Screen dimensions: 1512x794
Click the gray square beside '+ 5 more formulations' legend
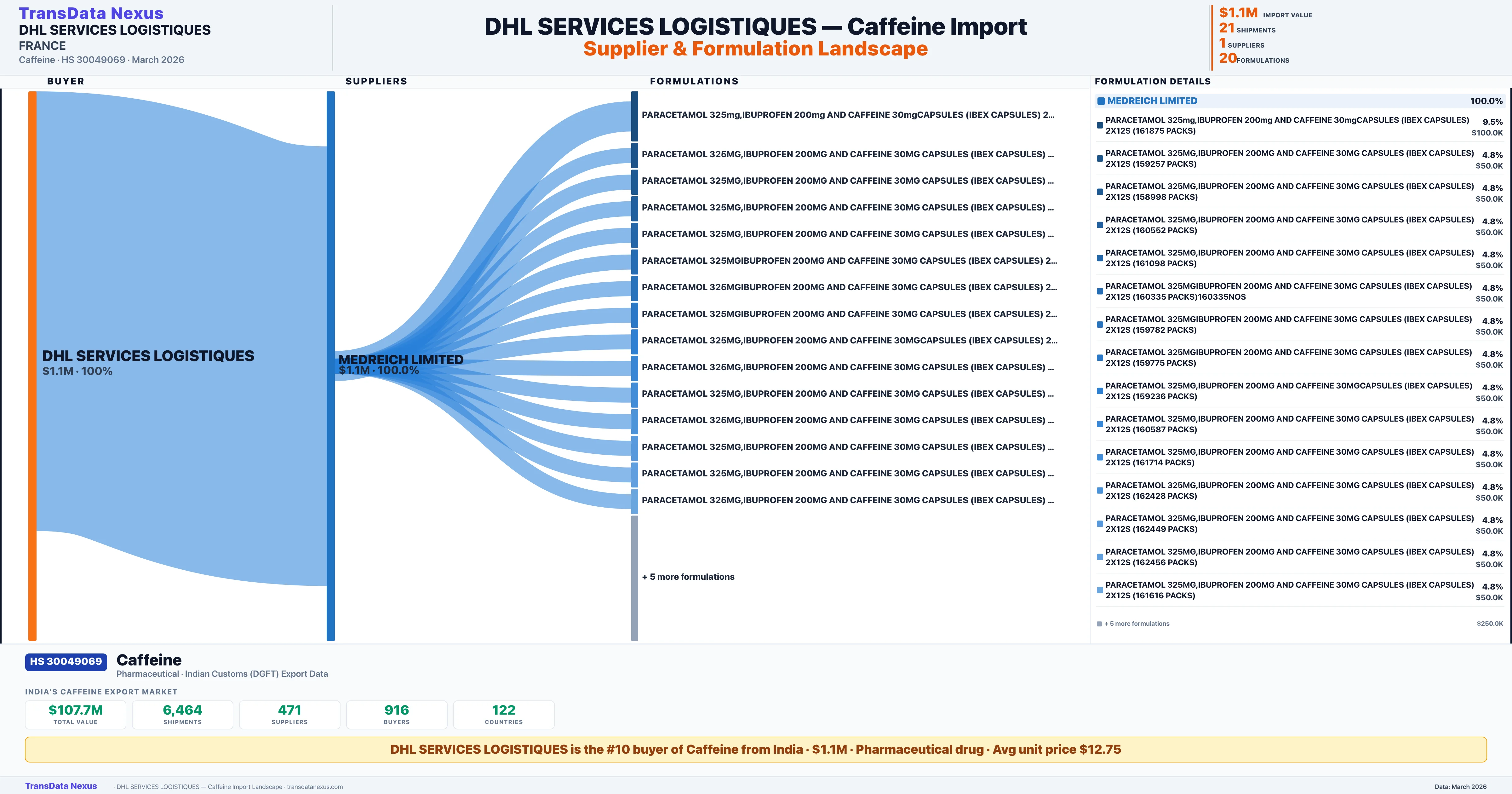tap(1099, 623)
